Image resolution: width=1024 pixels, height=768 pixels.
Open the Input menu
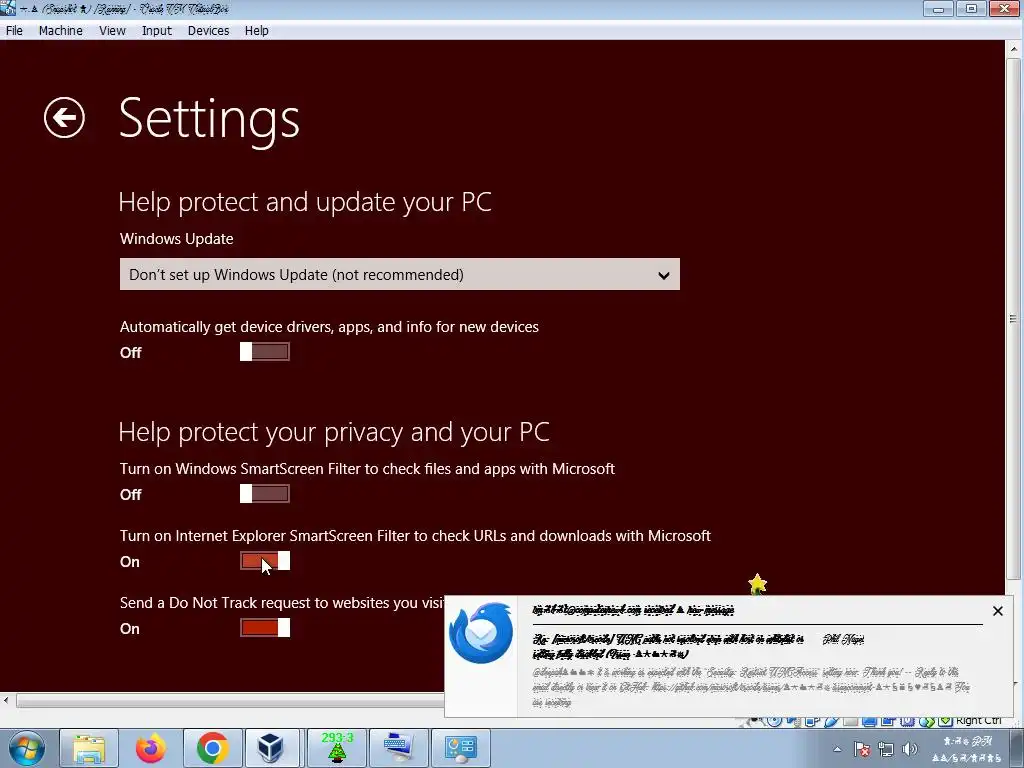157,31
